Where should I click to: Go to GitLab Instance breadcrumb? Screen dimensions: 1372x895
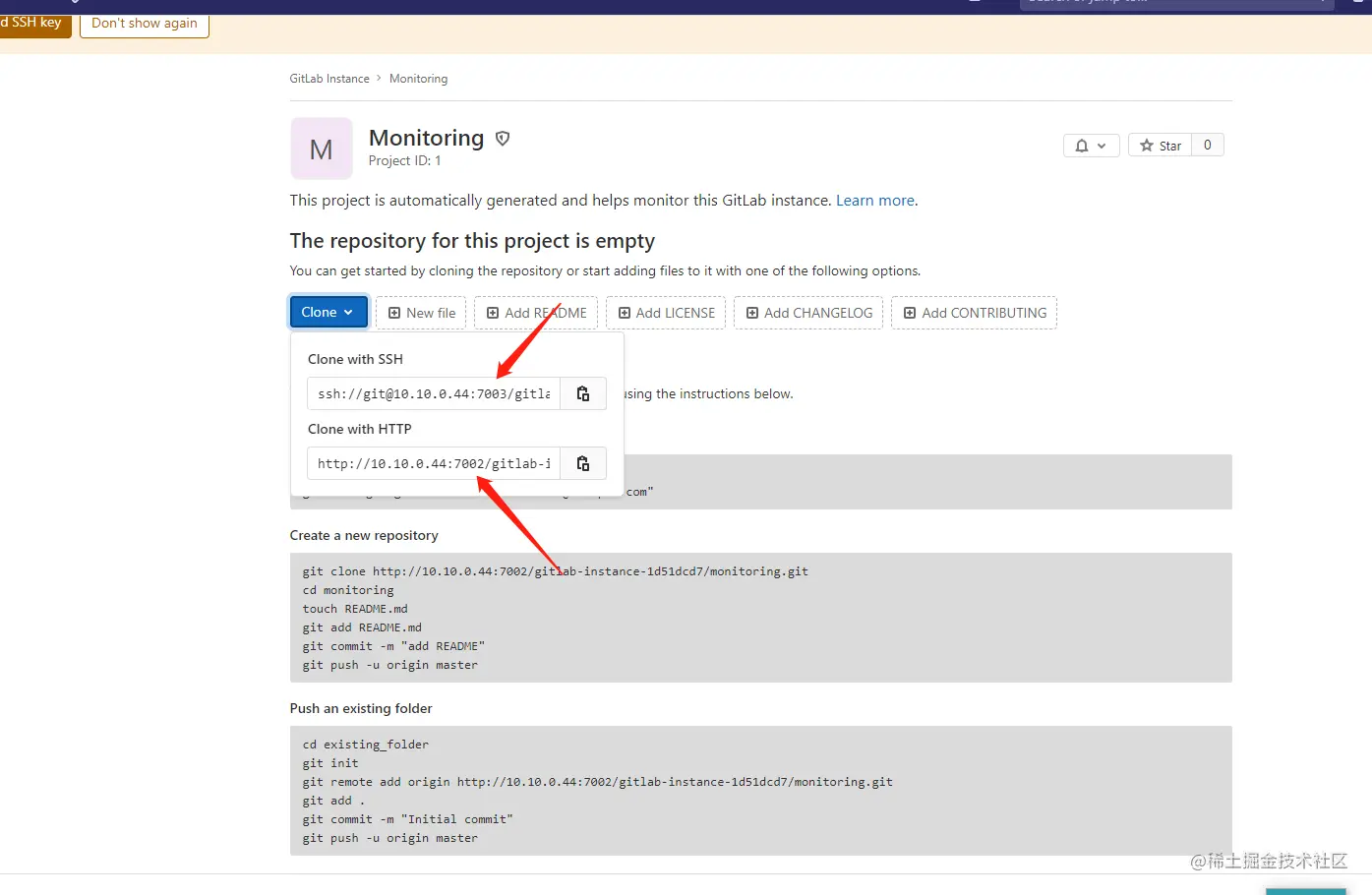(x=329, y=79)
